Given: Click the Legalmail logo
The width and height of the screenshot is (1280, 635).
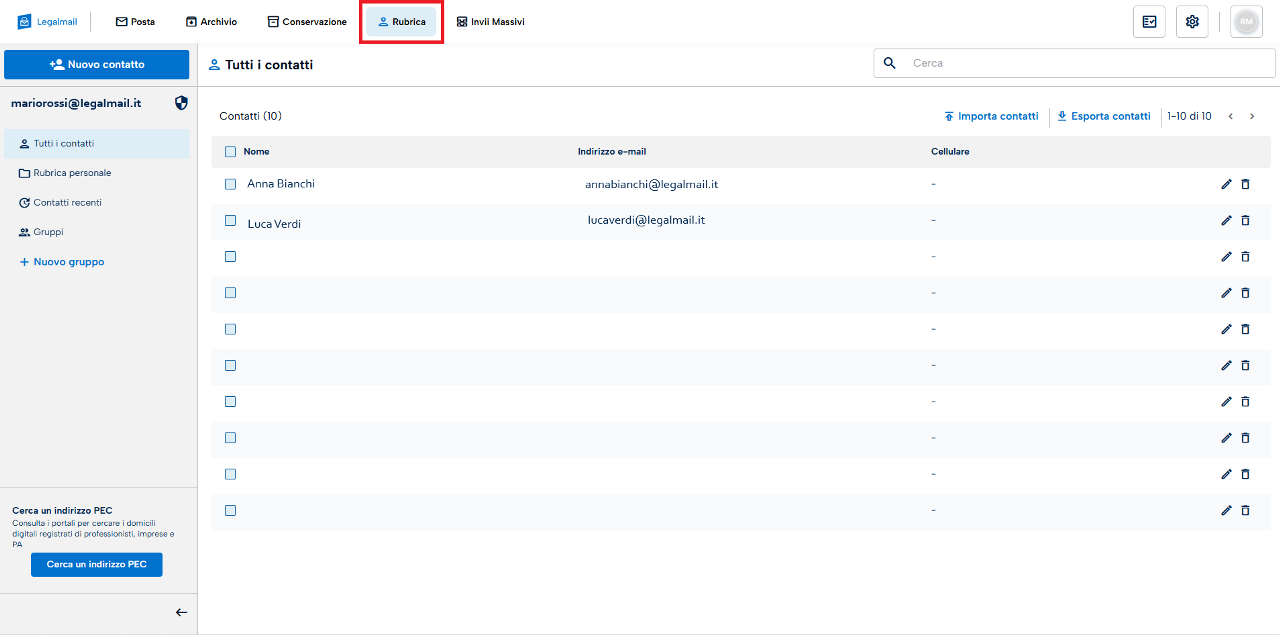Looking at the screenshot, I should click(x=47, y=22).
